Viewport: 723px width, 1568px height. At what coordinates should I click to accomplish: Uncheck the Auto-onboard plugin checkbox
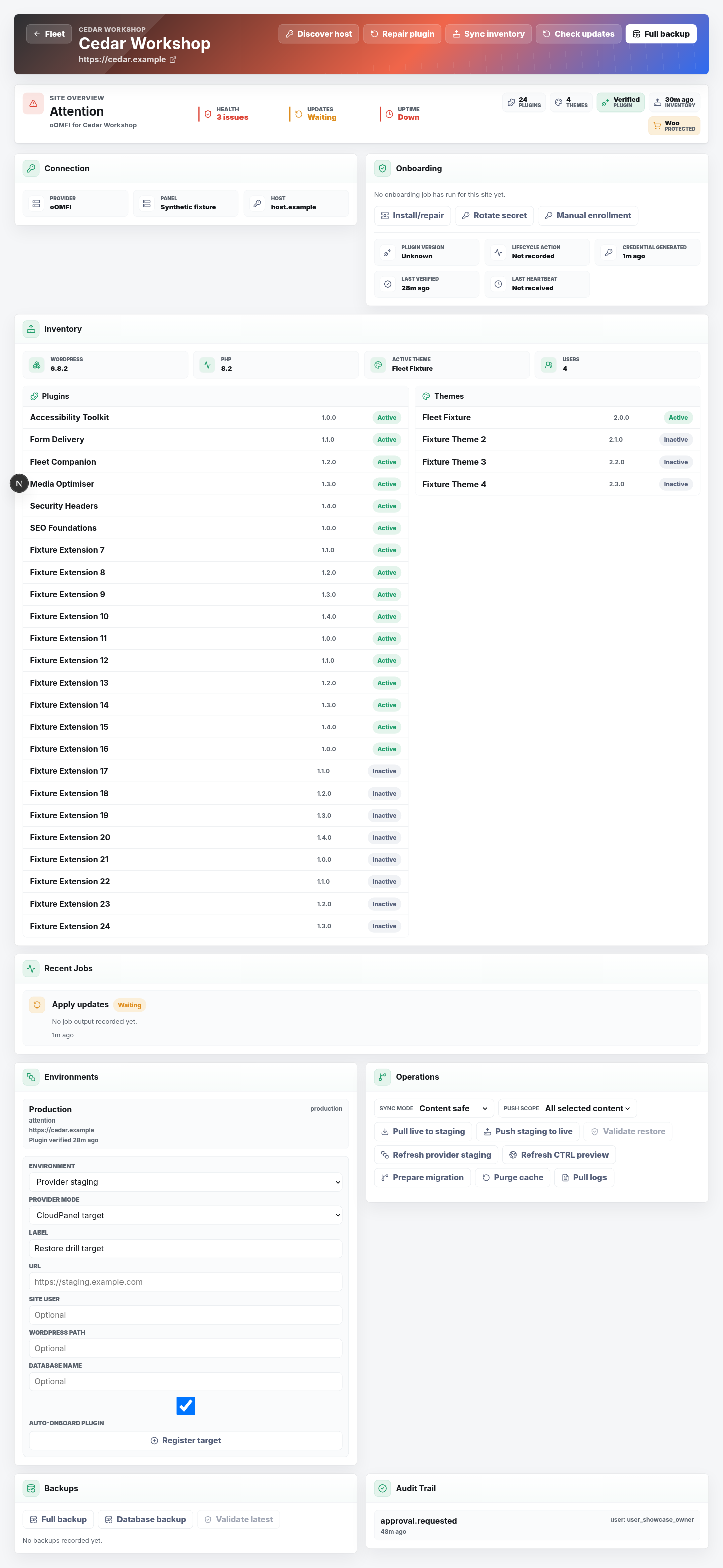point(186,1405)
